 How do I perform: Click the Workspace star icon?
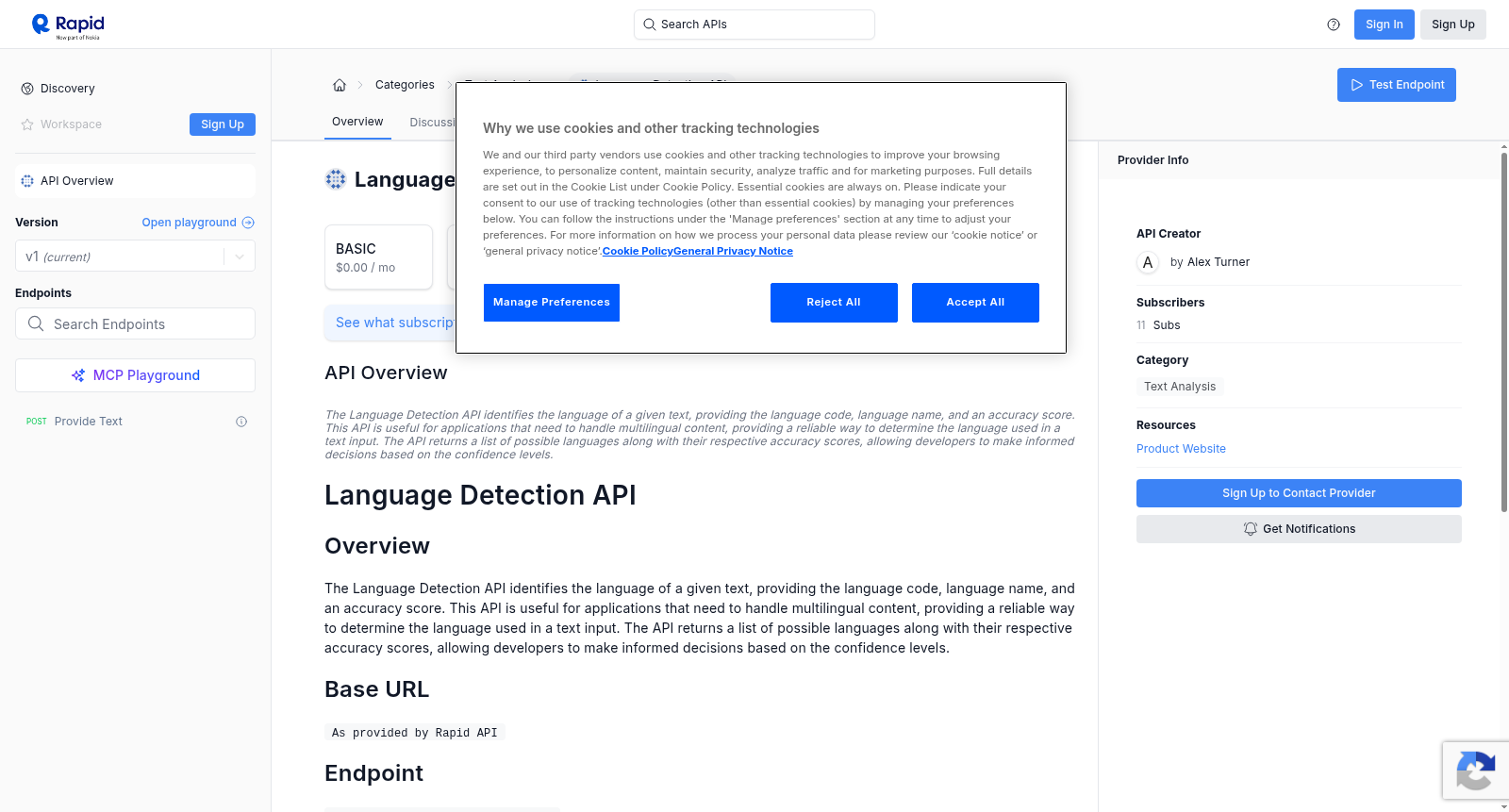coord(27,124)
